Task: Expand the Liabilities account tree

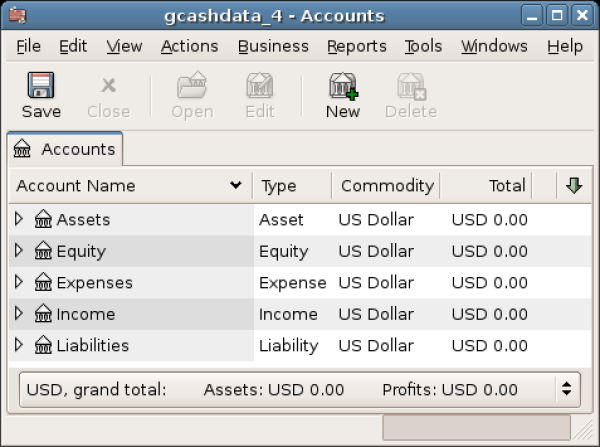Action: point(19,346)
